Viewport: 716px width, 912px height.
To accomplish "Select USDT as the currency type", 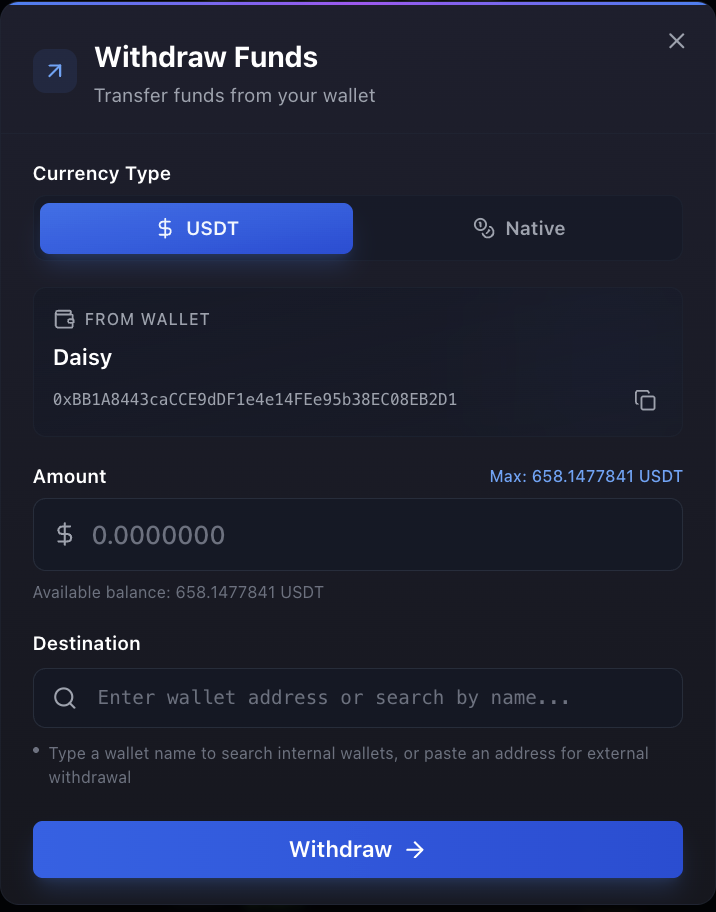I will pyautogui.click(x=196, y=228).
